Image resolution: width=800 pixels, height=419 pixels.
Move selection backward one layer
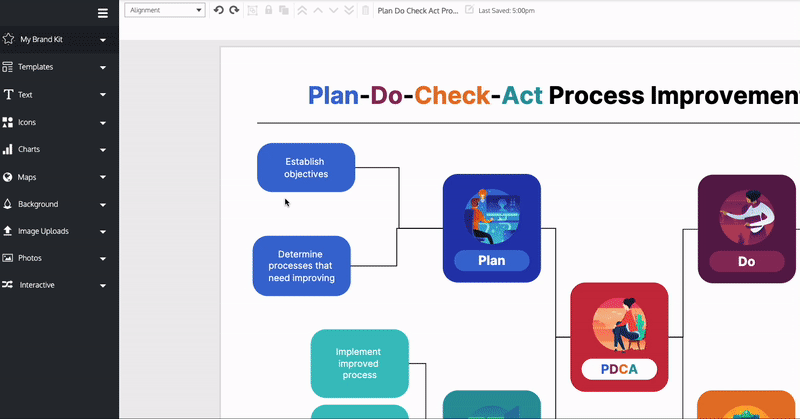[x=334, y=10]
